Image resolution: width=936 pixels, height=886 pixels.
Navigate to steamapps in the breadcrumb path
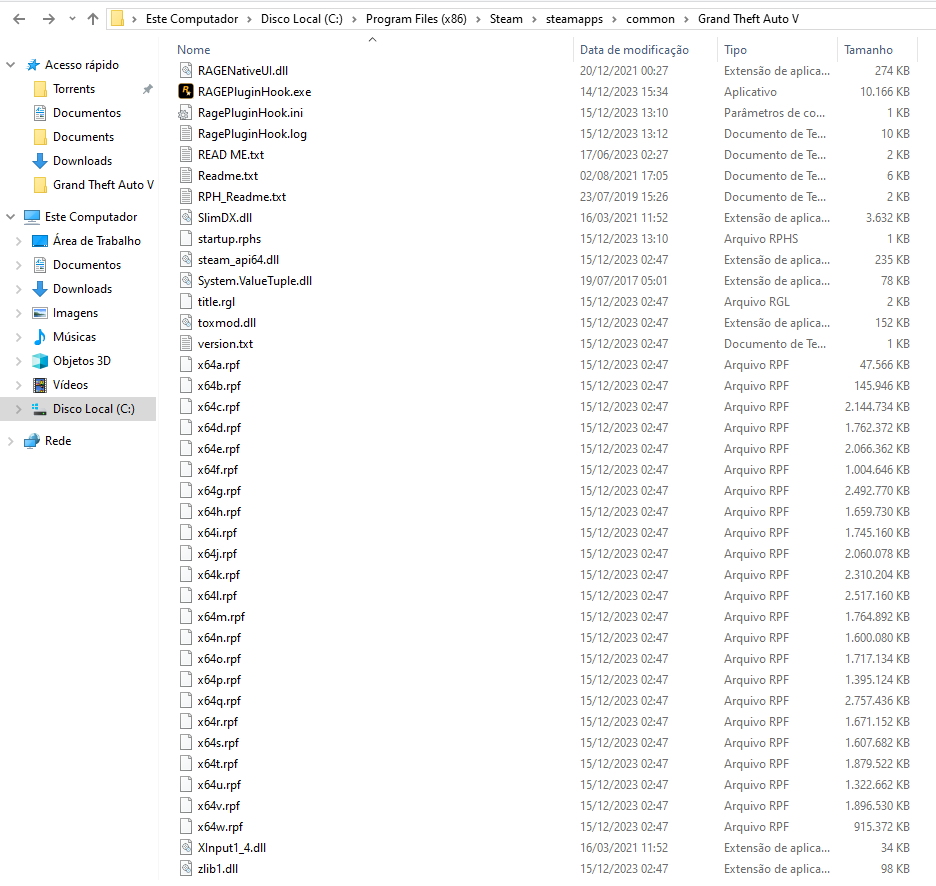[574, 19]
